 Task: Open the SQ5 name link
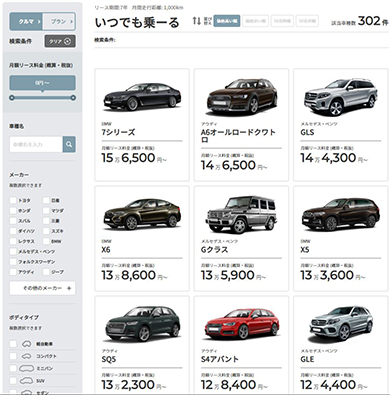coord(109,359)
